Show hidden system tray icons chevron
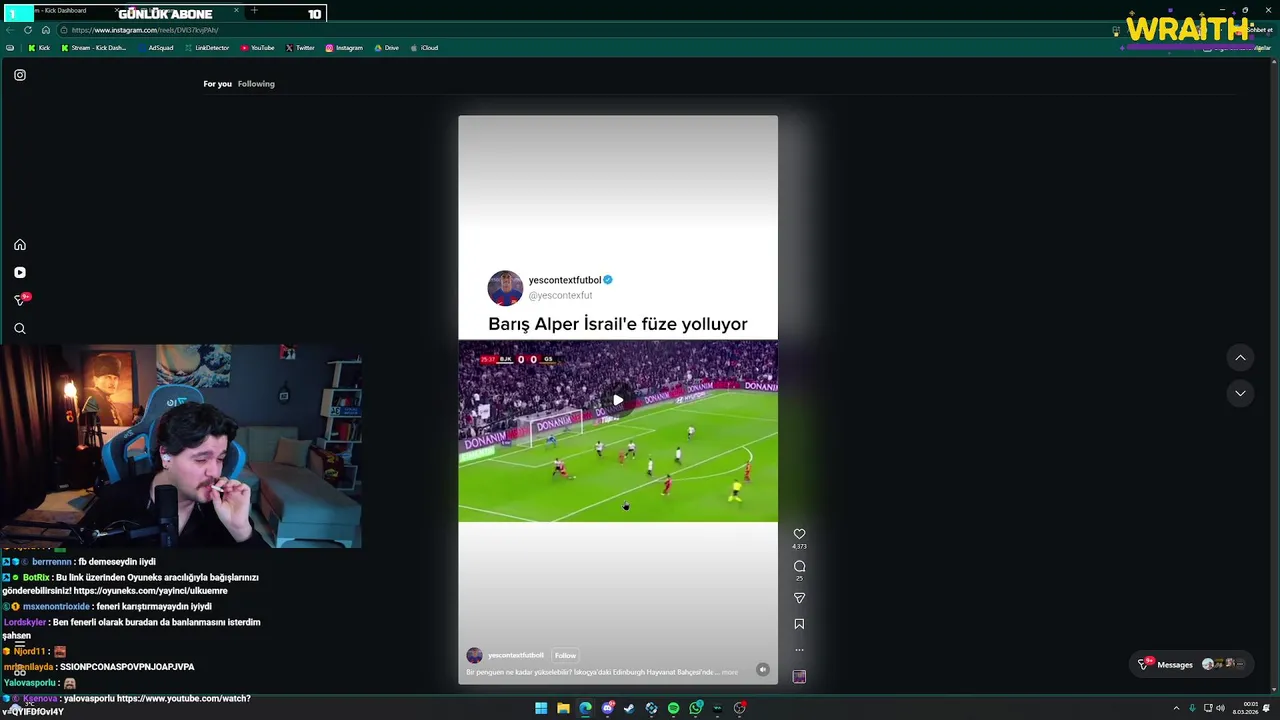This screenshot has width=1280, height=720. [1176, 708]
